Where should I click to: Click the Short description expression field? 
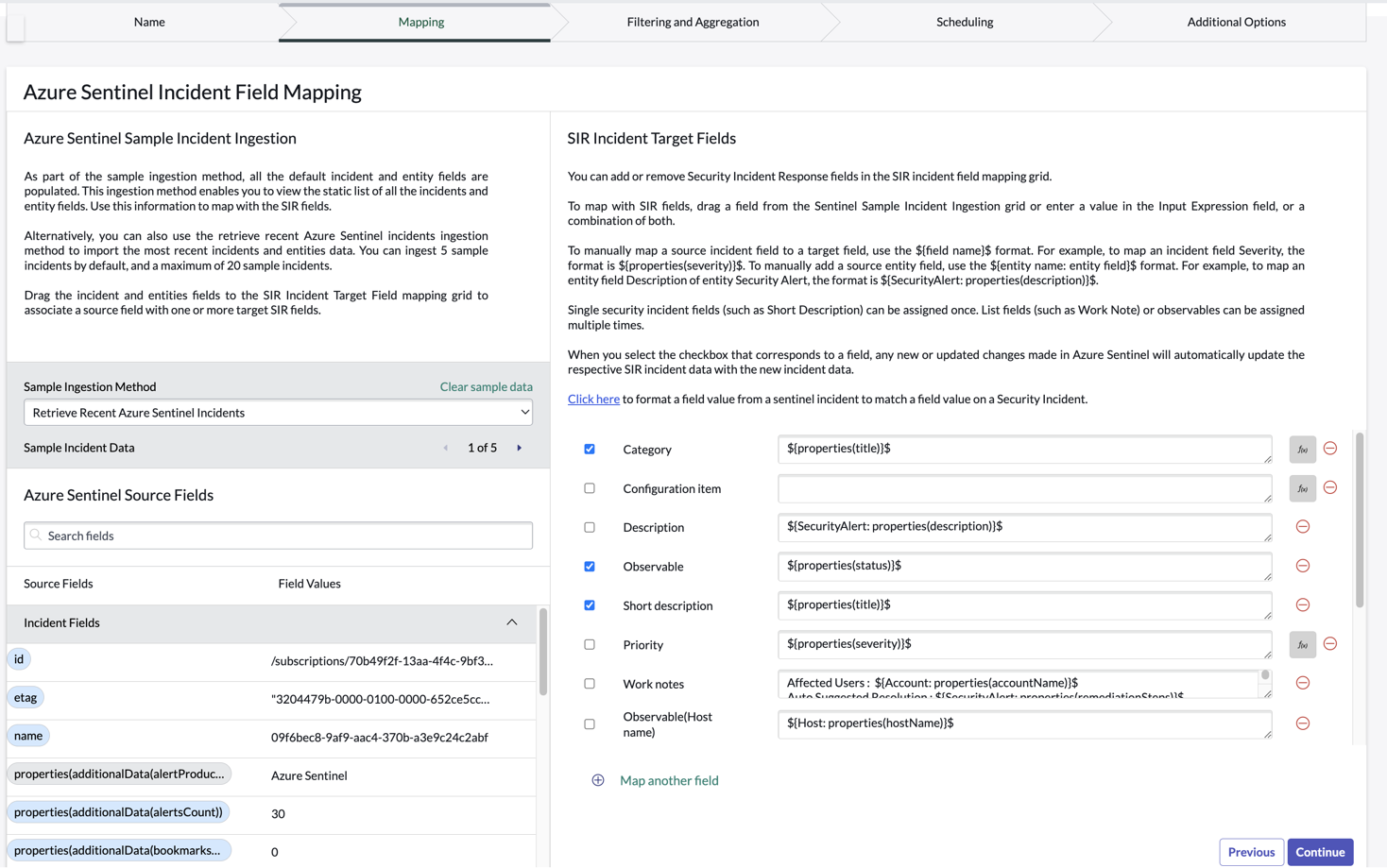pos(1024,605)
